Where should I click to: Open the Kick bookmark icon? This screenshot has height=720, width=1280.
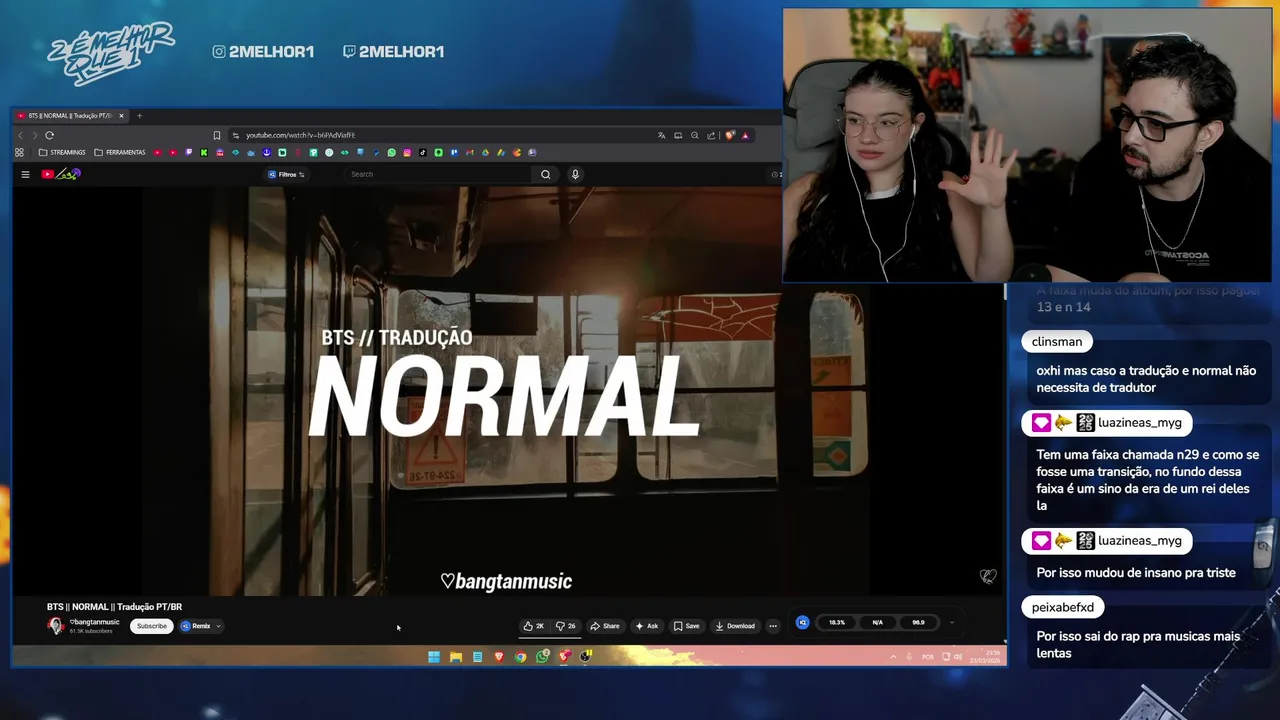pos(204,152)
